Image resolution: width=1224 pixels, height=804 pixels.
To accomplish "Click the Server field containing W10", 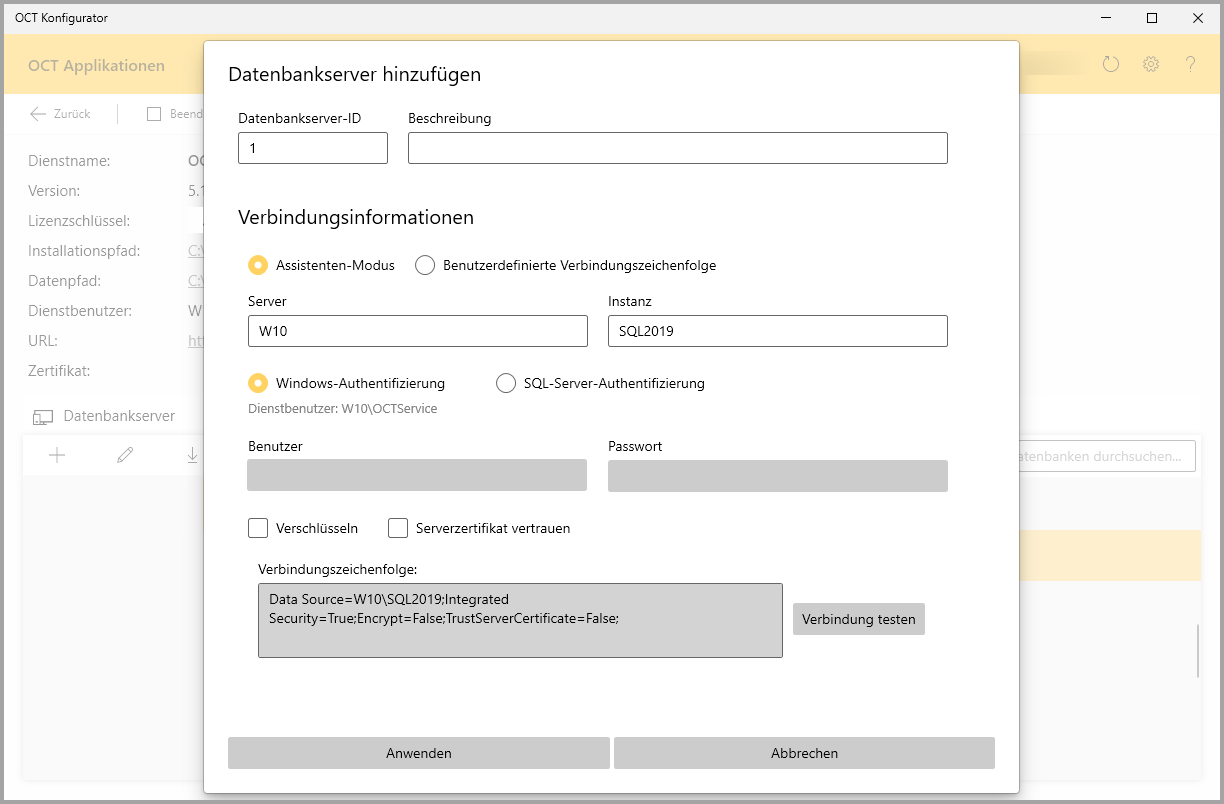I will click(x=417, y=331).
